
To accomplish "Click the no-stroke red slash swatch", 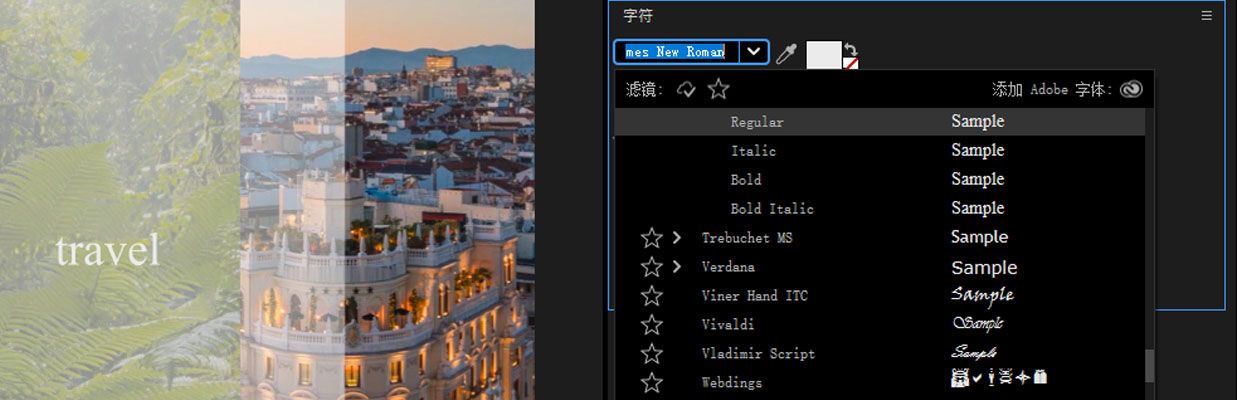I will pyautogui.click(x=851, y=64).
